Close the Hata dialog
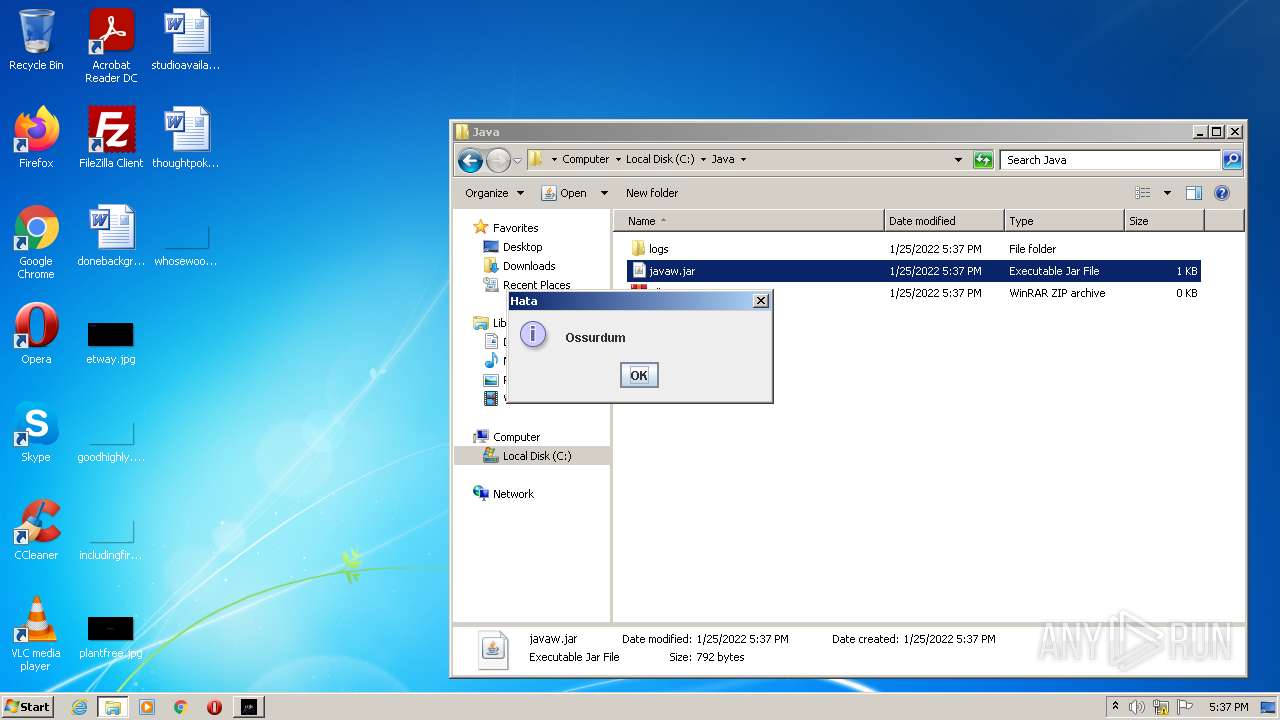This screenshot has width=1280, height=720. click(760, 301)
